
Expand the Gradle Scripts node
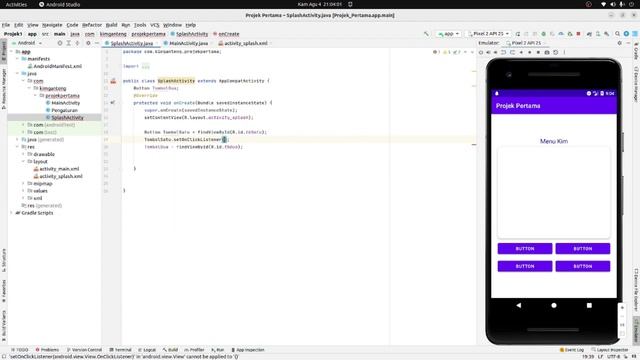pyautogui.click(x=11, y=213)
